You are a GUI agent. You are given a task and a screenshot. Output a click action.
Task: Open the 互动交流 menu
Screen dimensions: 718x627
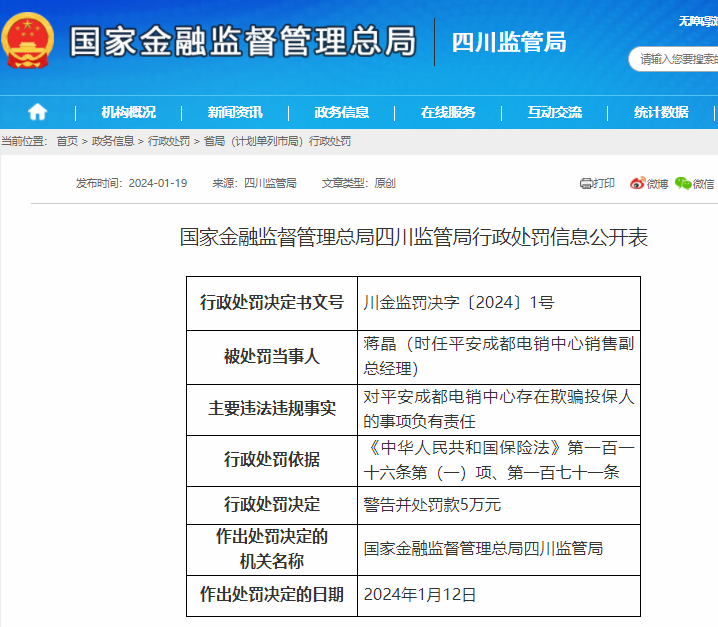click(x=555, y=112)
